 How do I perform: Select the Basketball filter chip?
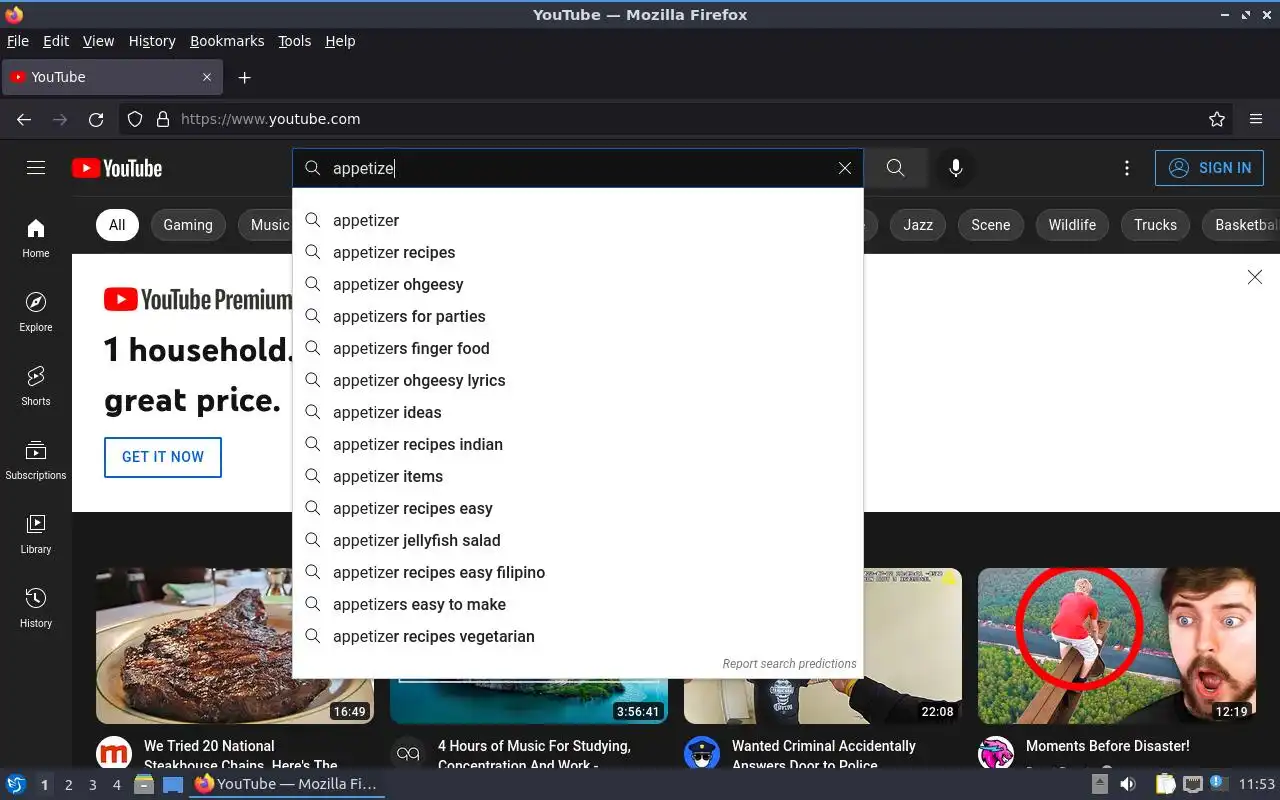click(1241, 225)
